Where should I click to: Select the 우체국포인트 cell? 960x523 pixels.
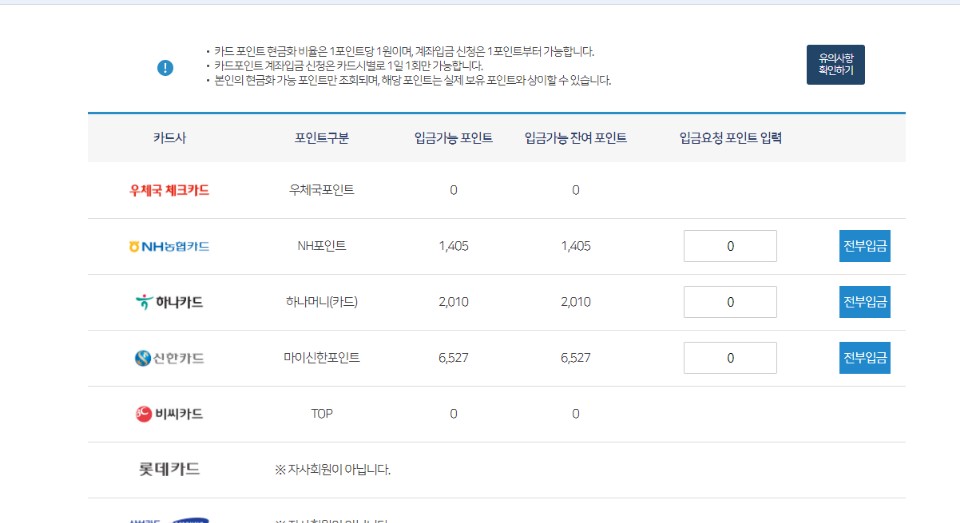tap(321, 190)
